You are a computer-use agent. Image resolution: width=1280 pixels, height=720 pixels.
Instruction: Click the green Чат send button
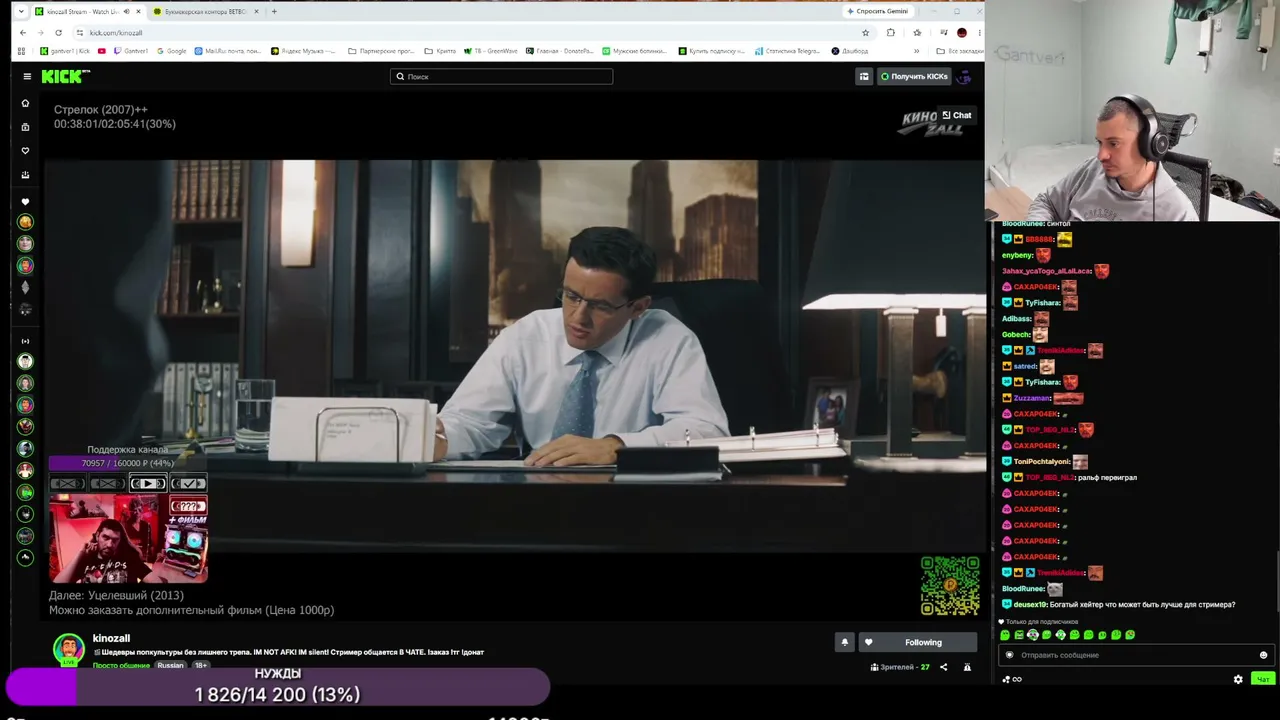[1263, 679]
